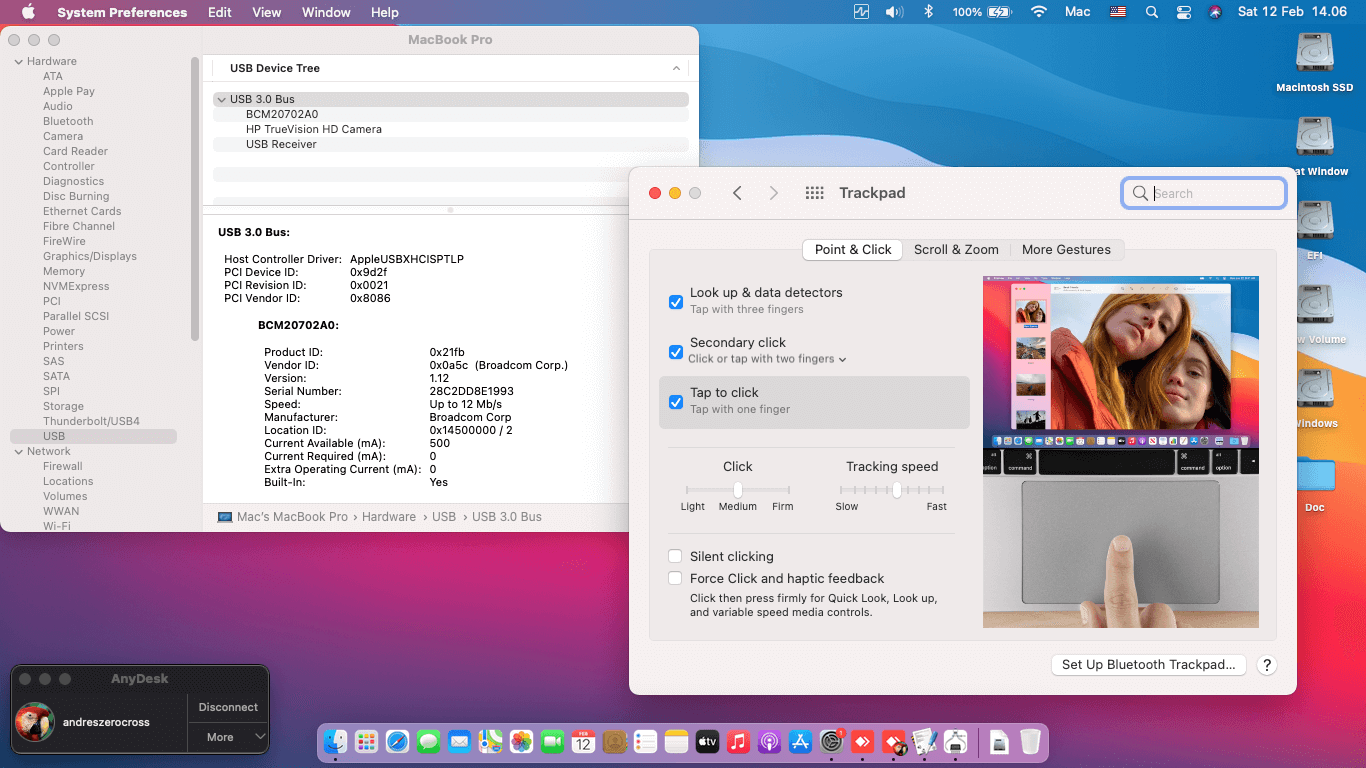The width and height of the screenshot is (1366, 768).
Task: Open Bluetooth status in menu bar
Action: point(928,12)
